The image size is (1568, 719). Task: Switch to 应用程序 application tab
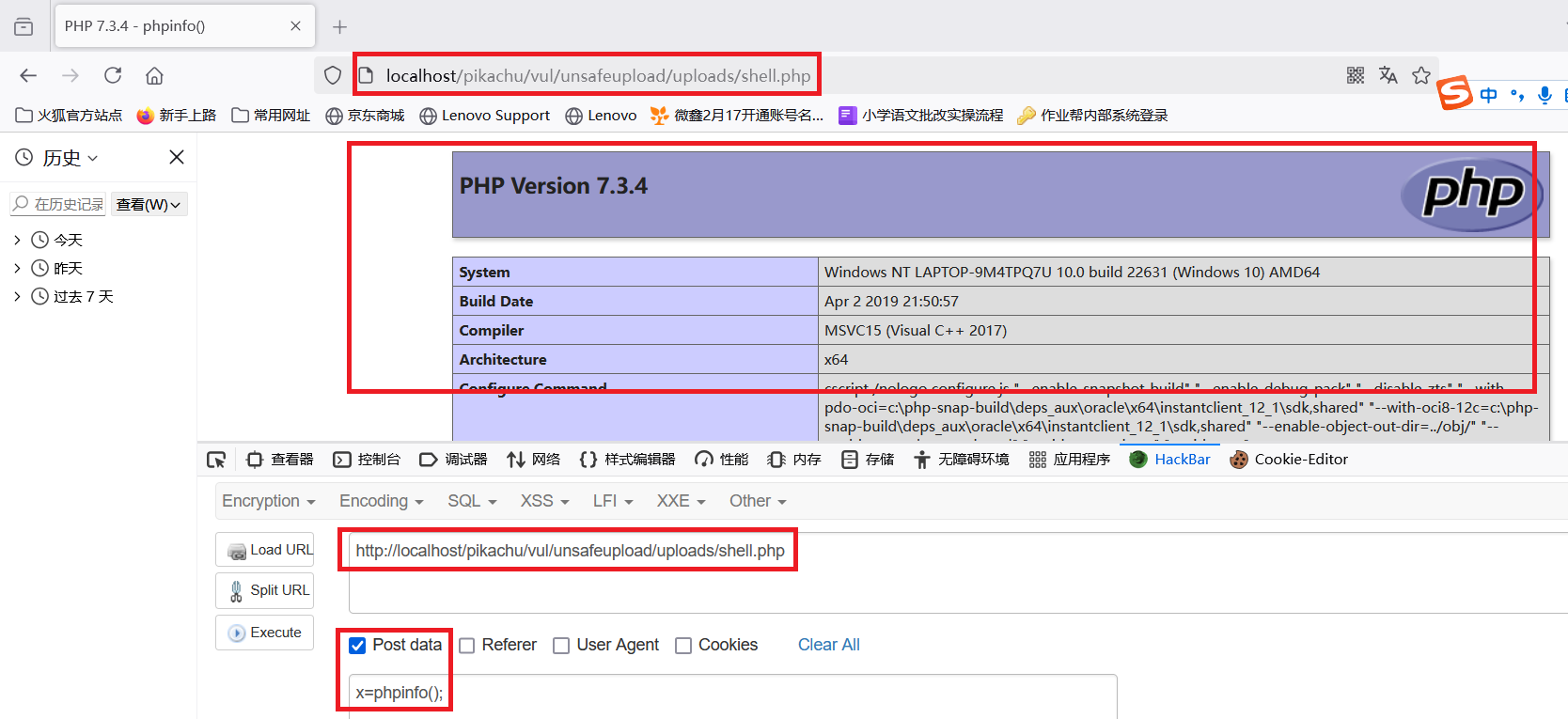click(x=1070, y=460)
